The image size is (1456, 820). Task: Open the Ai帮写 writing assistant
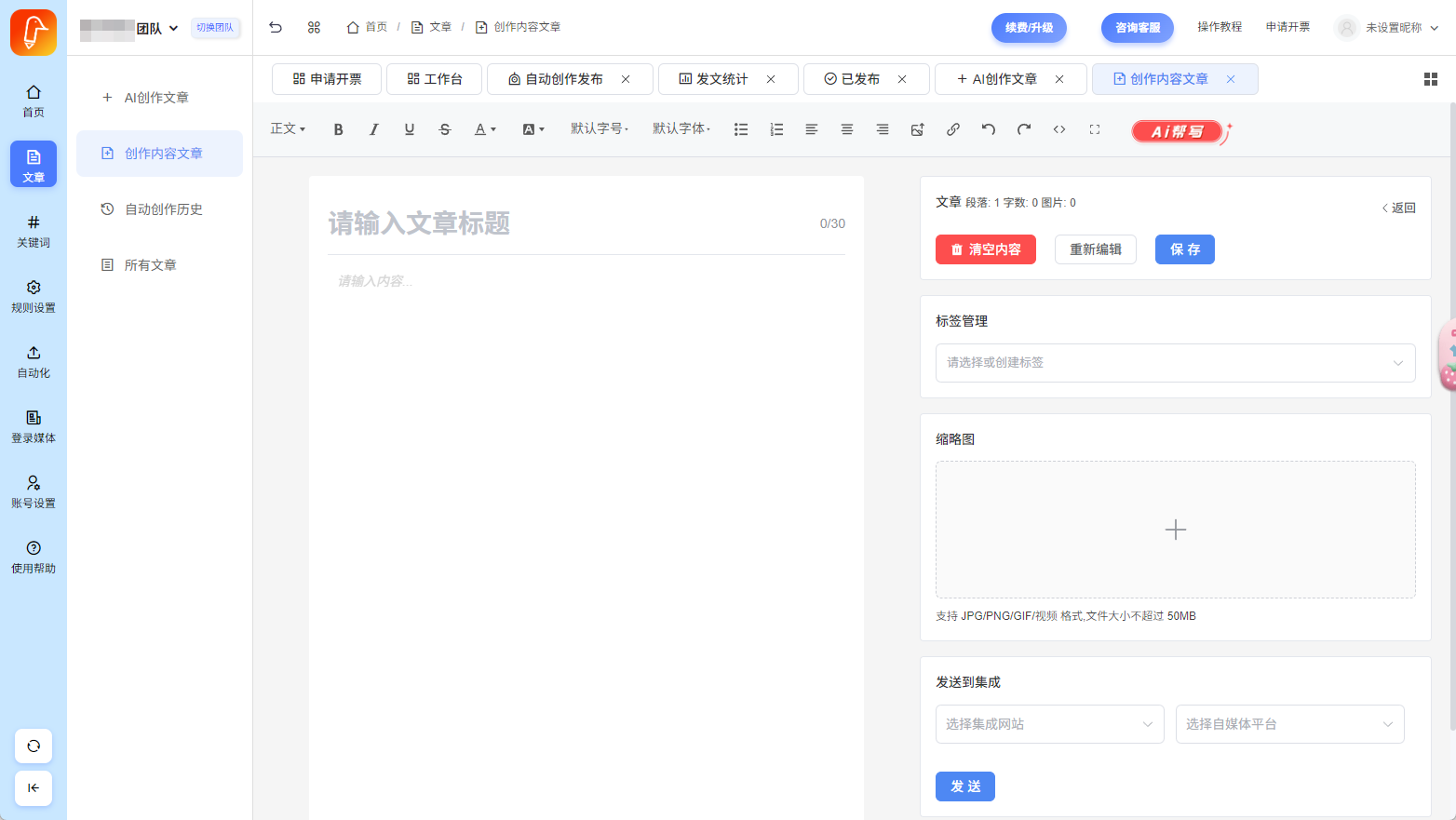(x=1178, y=131)
